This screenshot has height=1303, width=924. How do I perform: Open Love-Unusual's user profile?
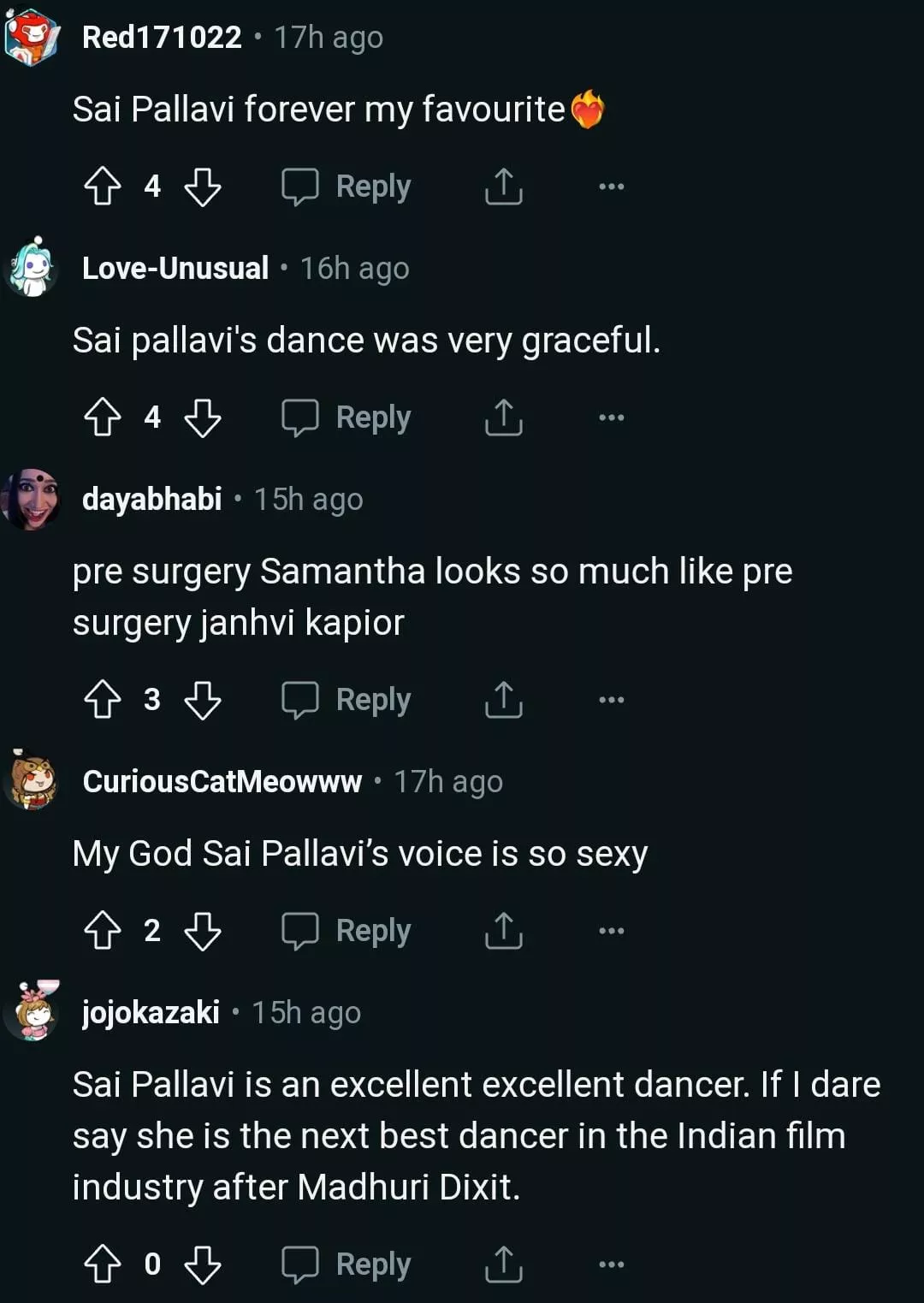pos(175,269)
